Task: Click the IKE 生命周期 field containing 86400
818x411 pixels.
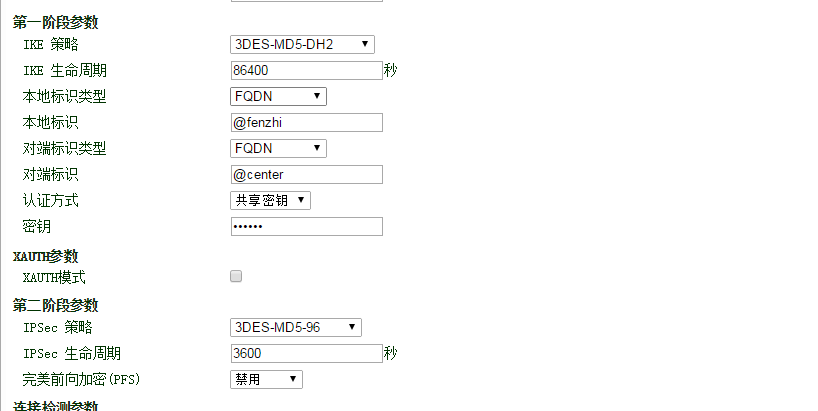Action: tap(306, 71)
